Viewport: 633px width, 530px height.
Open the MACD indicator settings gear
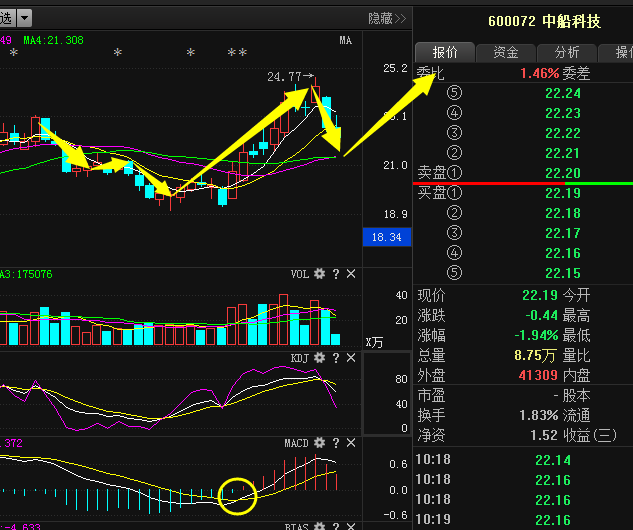(x=319, y=441)
